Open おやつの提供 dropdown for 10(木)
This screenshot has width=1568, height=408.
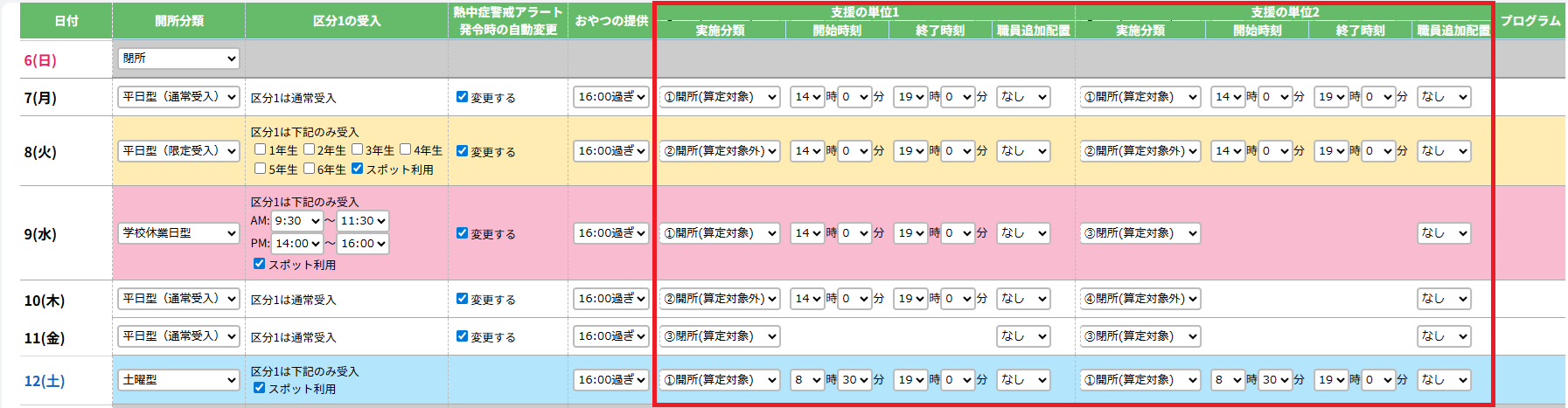610,299
